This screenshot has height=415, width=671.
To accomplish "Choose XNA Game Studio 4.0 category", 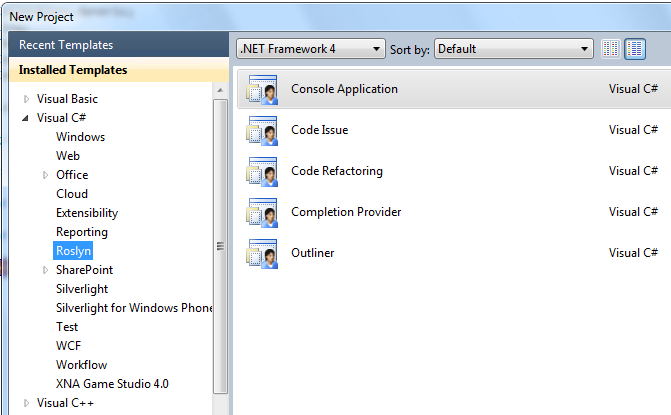I will coord(112,384).
